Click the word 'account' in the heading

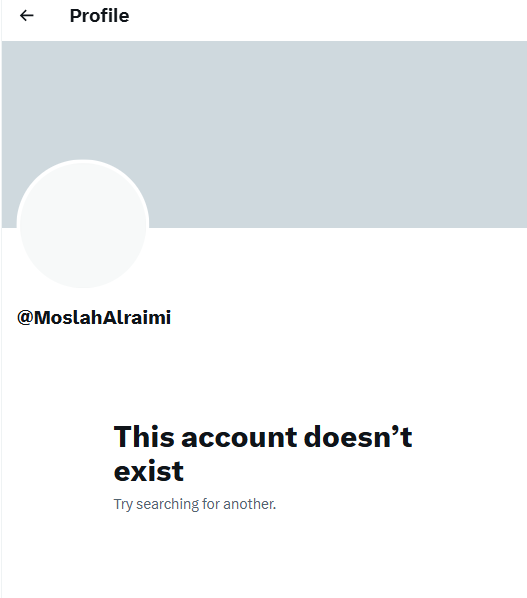(239, 437)
